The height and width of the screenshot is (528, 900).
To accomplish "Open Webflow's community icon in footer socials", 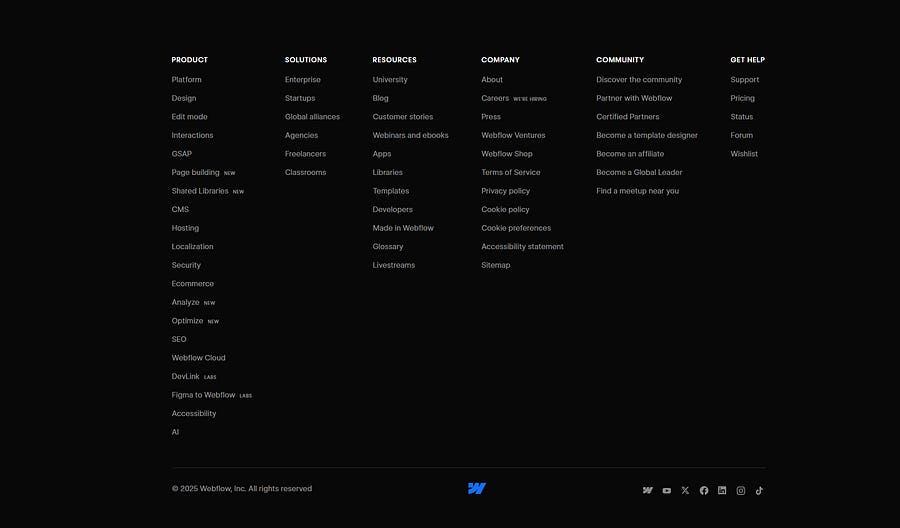I will [x=647, y=490].
